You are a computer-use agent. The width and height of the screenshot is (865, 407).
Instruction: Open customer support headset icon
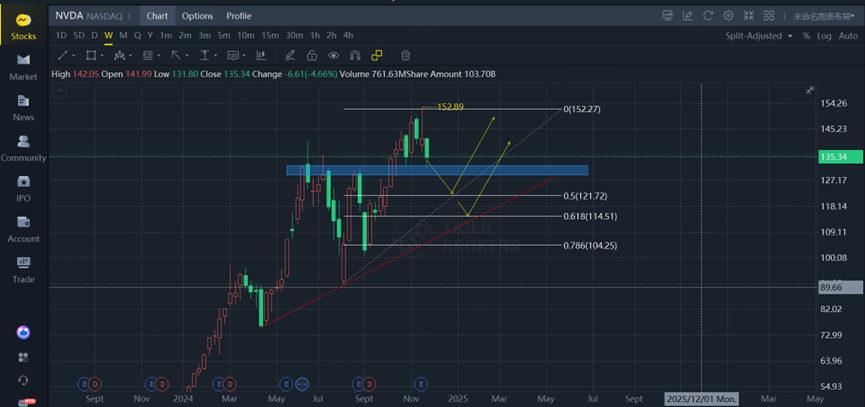click(24, 381)
